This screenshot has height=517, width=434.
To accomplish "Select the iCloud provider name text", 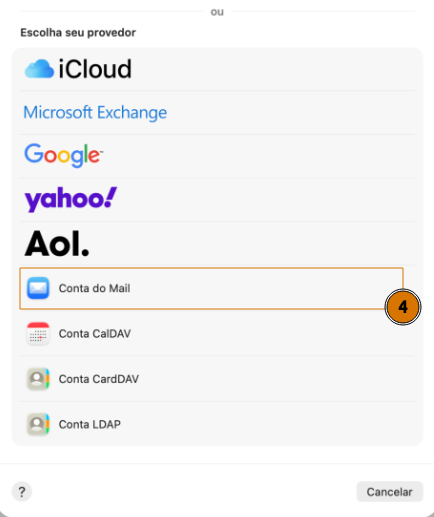I will click(95, 69).
